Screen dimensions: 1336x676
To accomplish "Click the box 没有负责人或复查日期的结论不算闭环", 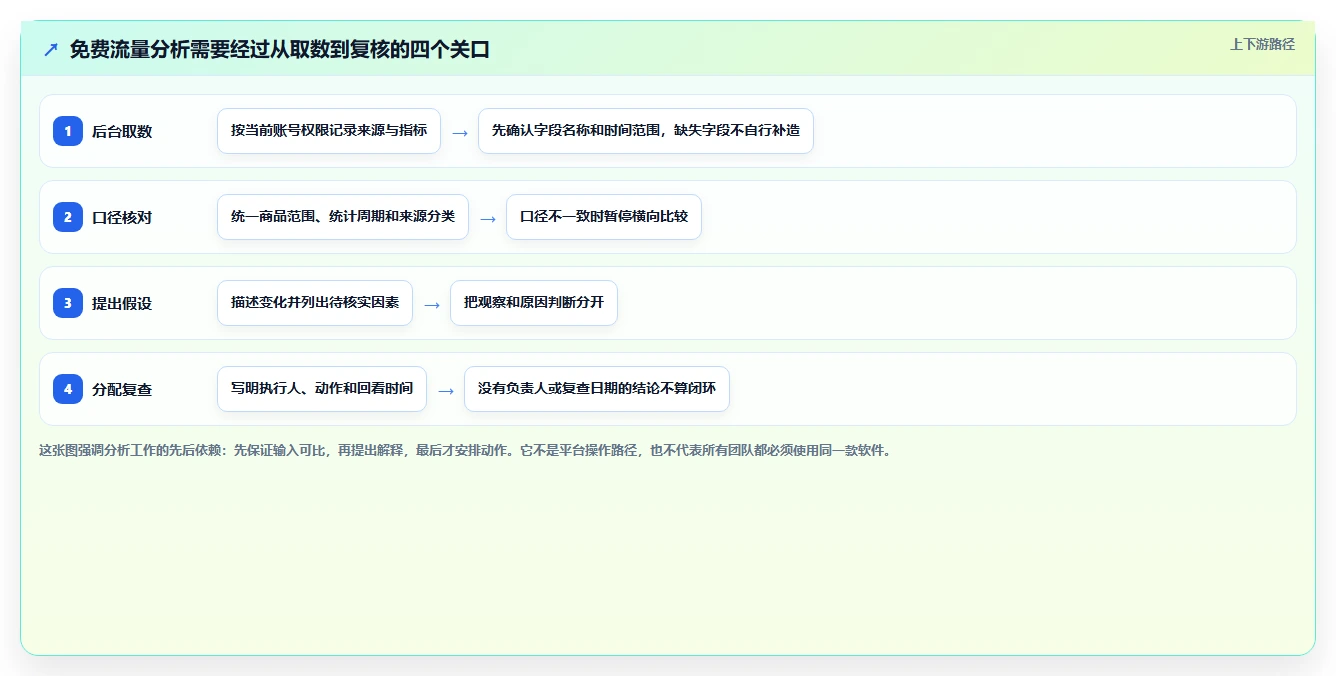I will [x=597, y=389].
